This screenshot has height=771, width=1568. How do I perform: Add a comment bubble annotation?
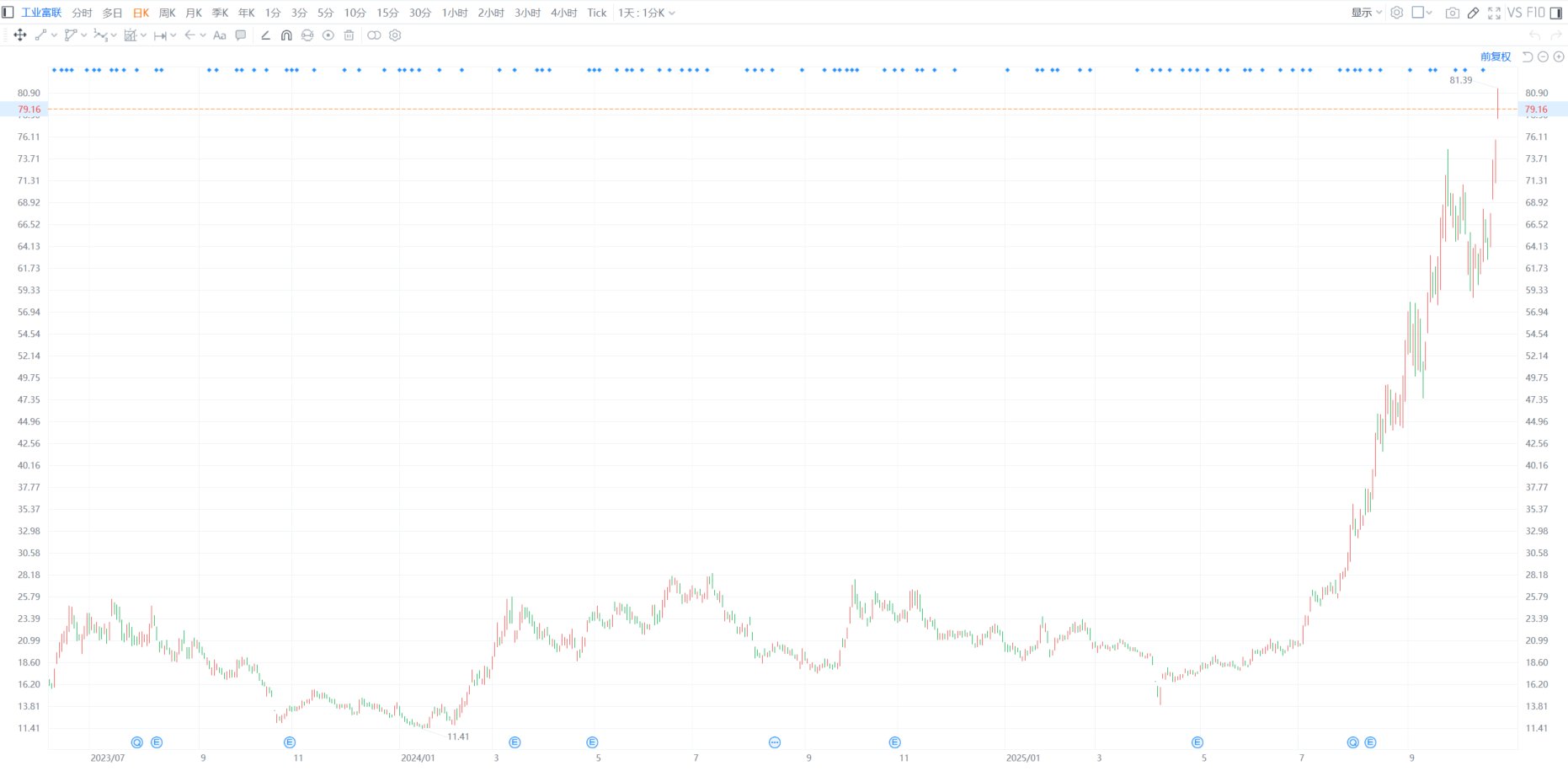click(241, 35)
